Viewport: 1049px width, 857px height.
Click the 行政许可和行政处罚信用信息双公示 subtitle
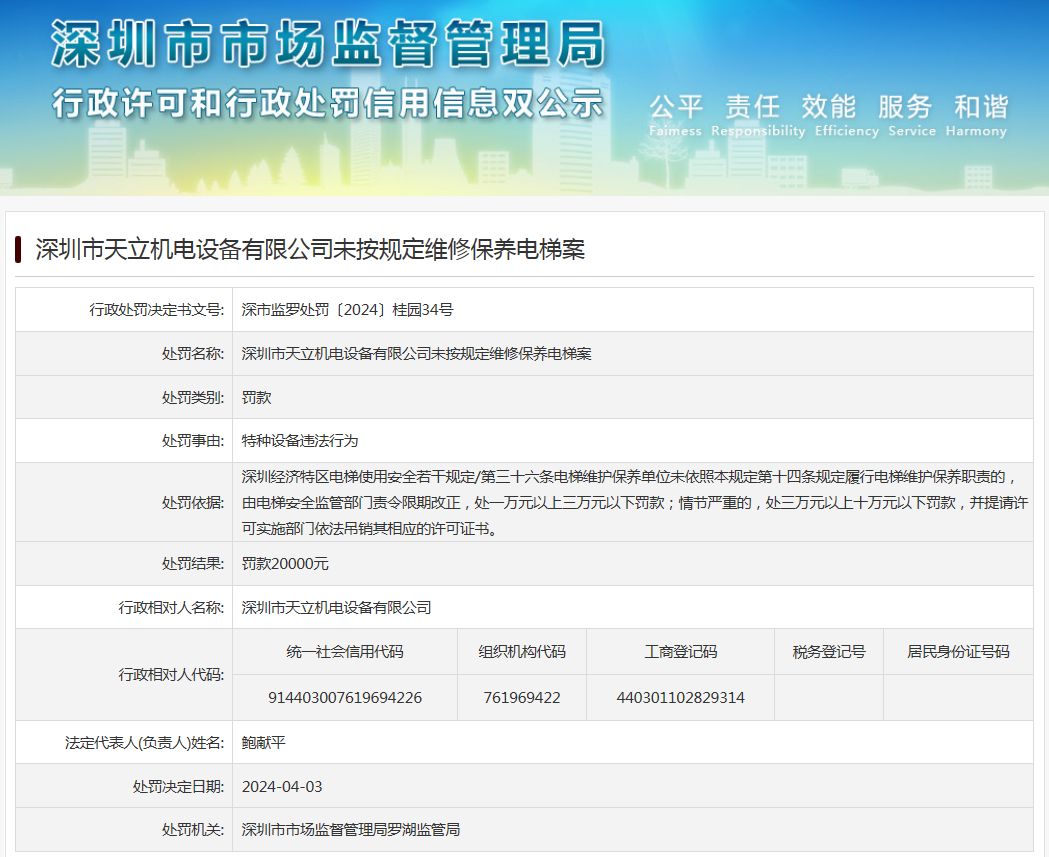pyautogui.click(x=328, y=104)
